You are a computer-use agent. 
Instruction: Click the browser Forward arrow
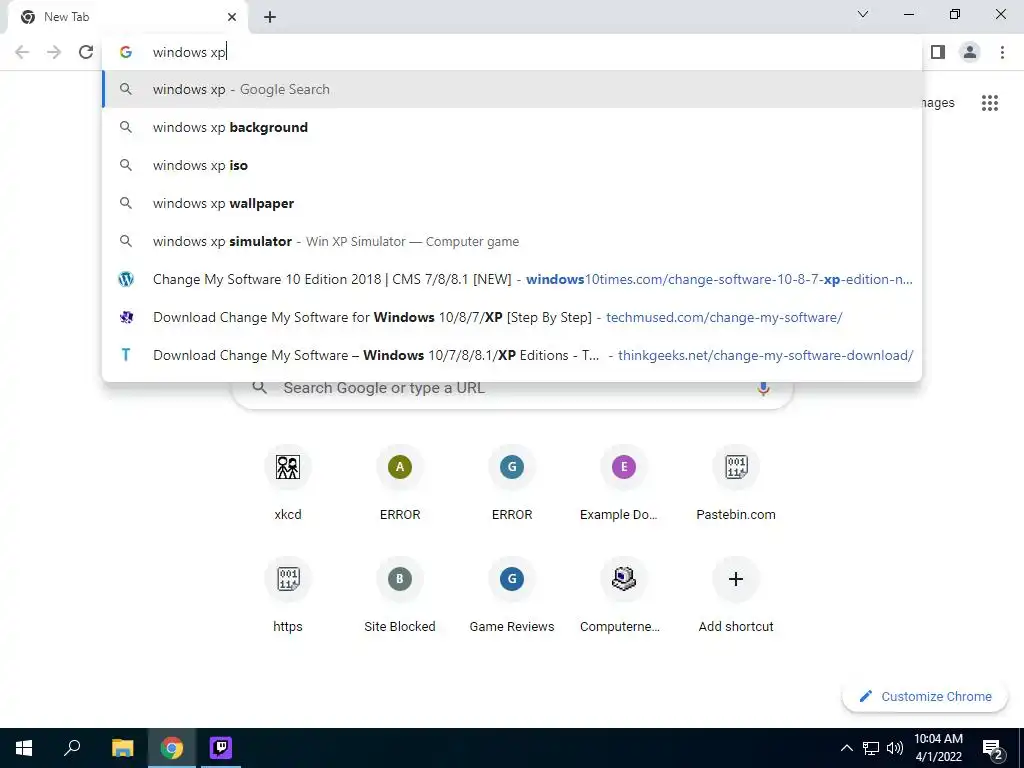[x=54, y=52]
